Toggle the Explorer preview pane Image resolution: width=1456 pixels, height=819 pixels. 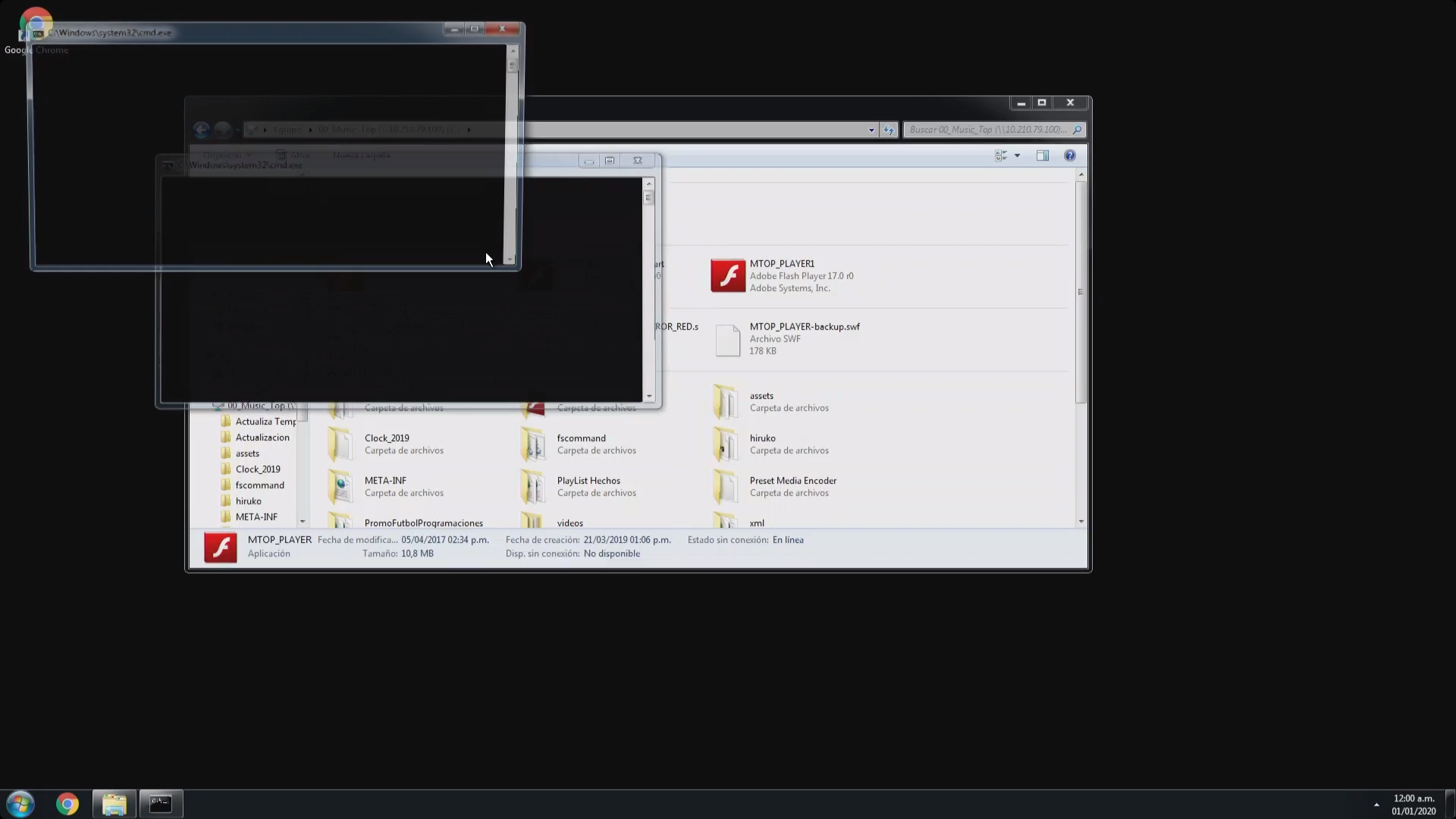(1043, 155)
